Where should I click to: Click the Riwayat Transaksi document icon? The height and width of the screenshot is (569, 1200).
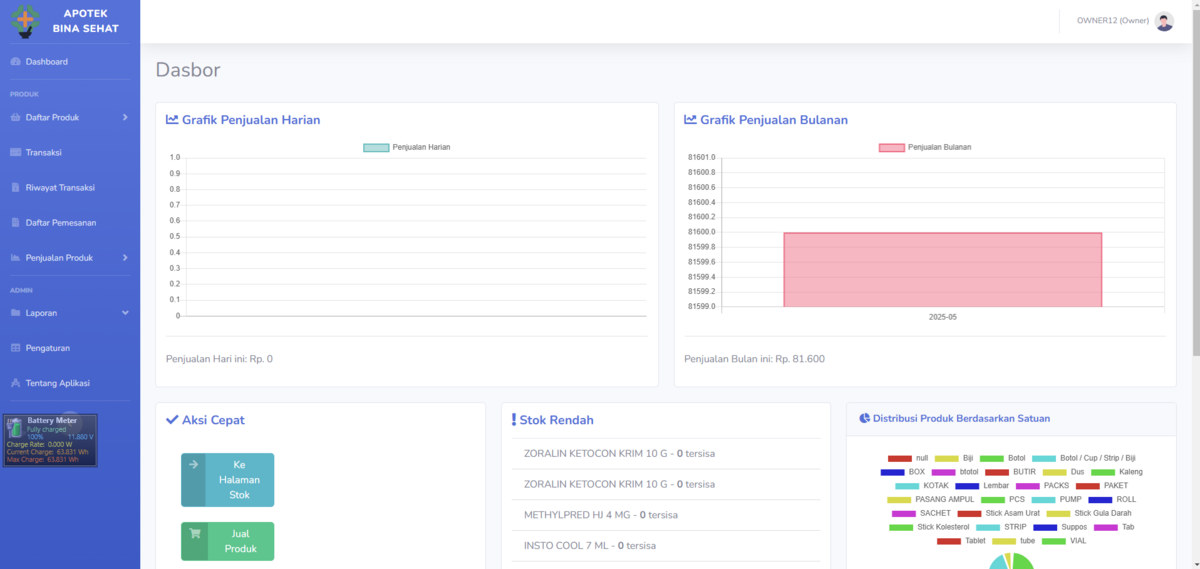click(15, 187)
